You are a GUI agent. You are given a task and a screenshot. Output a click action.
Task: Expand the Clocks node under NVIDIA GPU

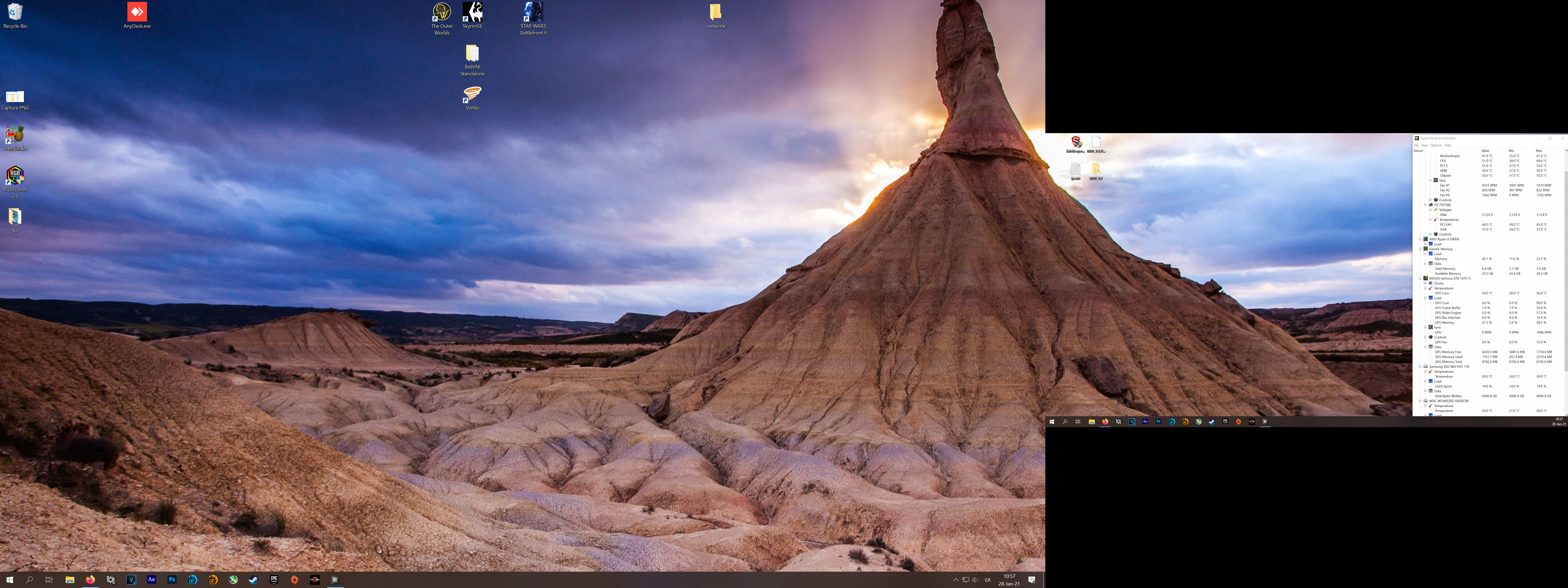(1425, 283)
